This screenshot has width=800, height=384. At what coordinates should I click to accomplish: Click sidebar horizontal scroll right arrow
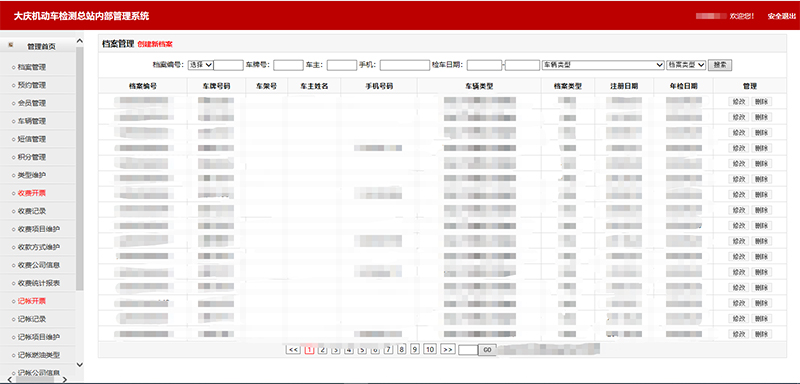coord(64,379)
